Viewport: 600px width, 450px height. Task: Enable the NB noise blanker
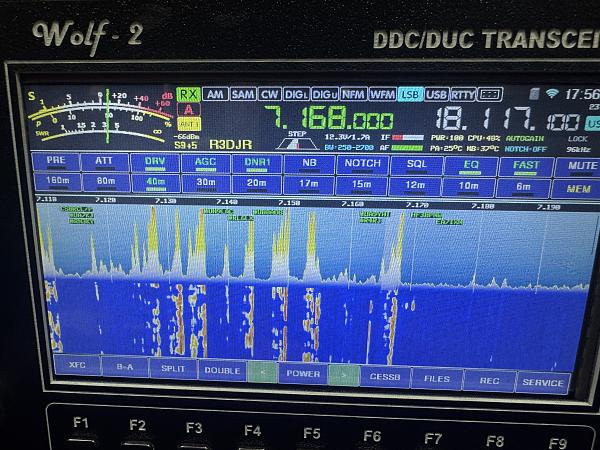pyautogui.click(x=309, y=164)
